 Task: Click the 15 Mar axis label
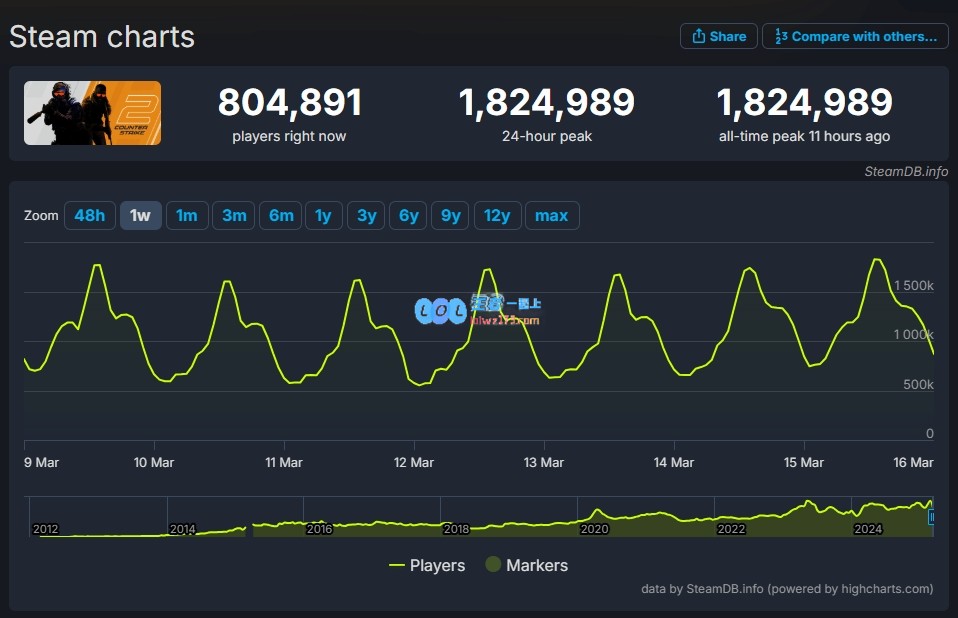[803, 462]
